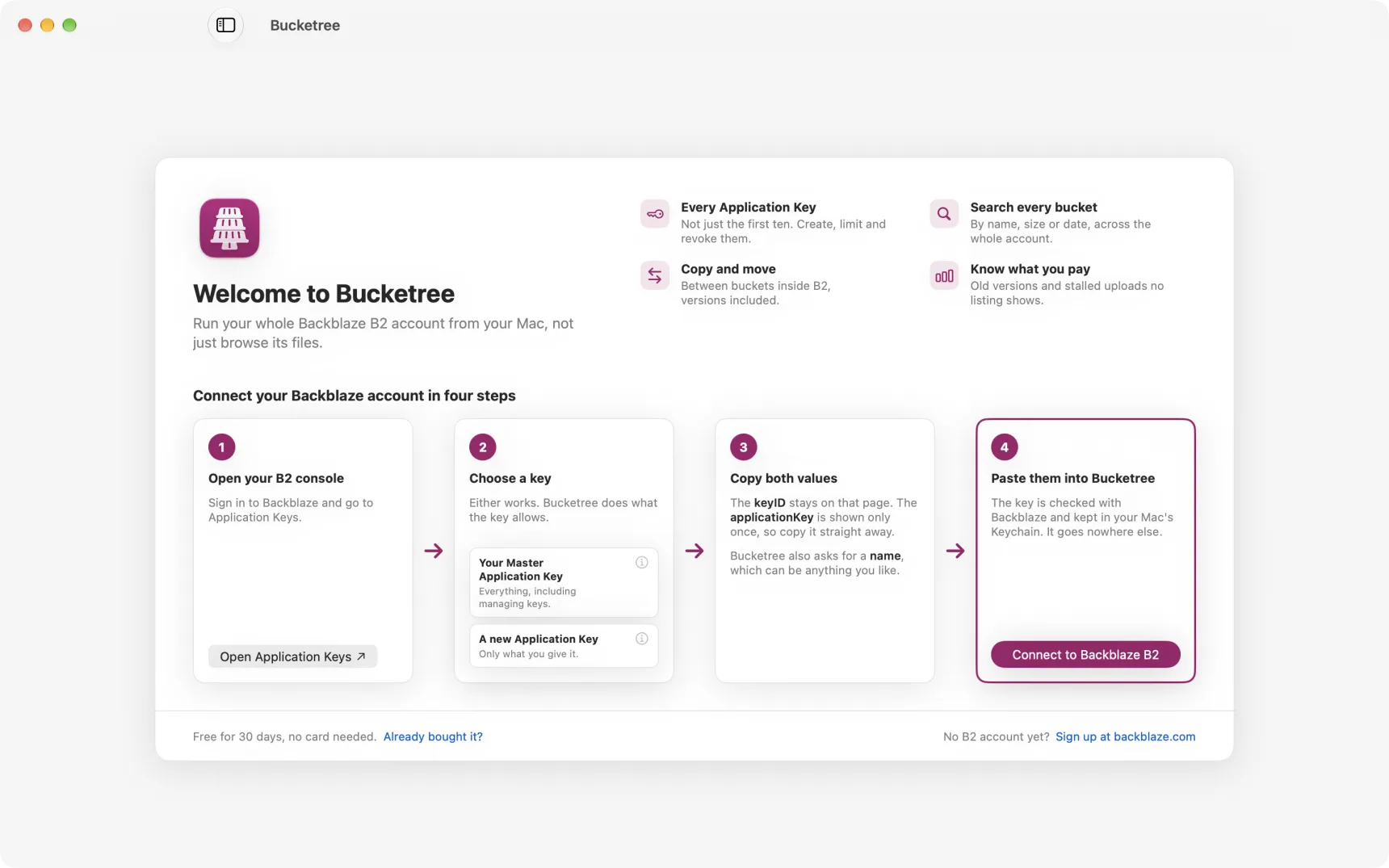1389x868 pixels.
Task: Click Connect to Backblaze B2 button
Action: pyautogui.click(x=1085, y=655)
